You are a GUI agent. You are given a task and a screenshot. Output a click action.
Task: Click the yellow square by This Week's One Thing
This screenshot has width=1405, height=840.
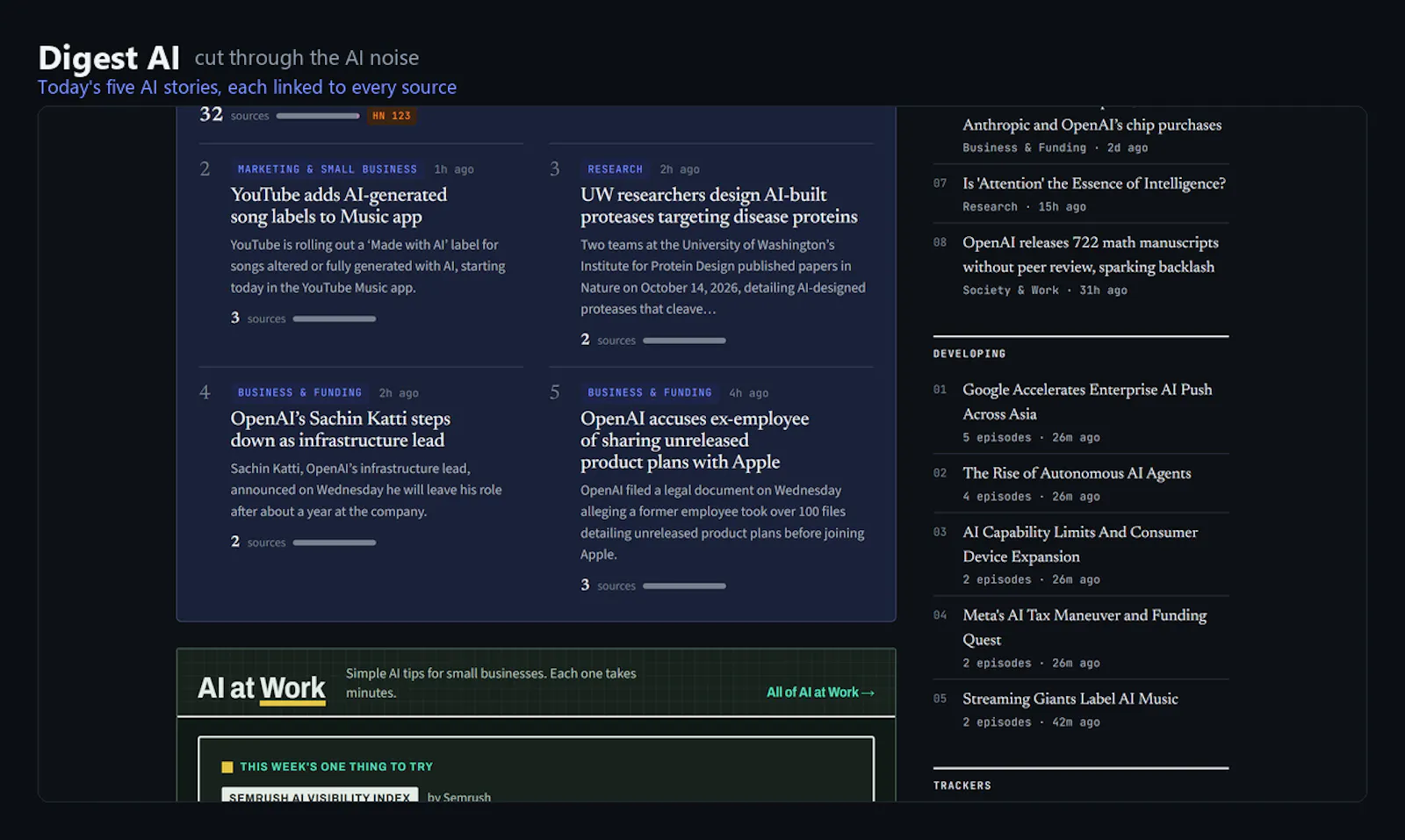[x=227, y=767]
